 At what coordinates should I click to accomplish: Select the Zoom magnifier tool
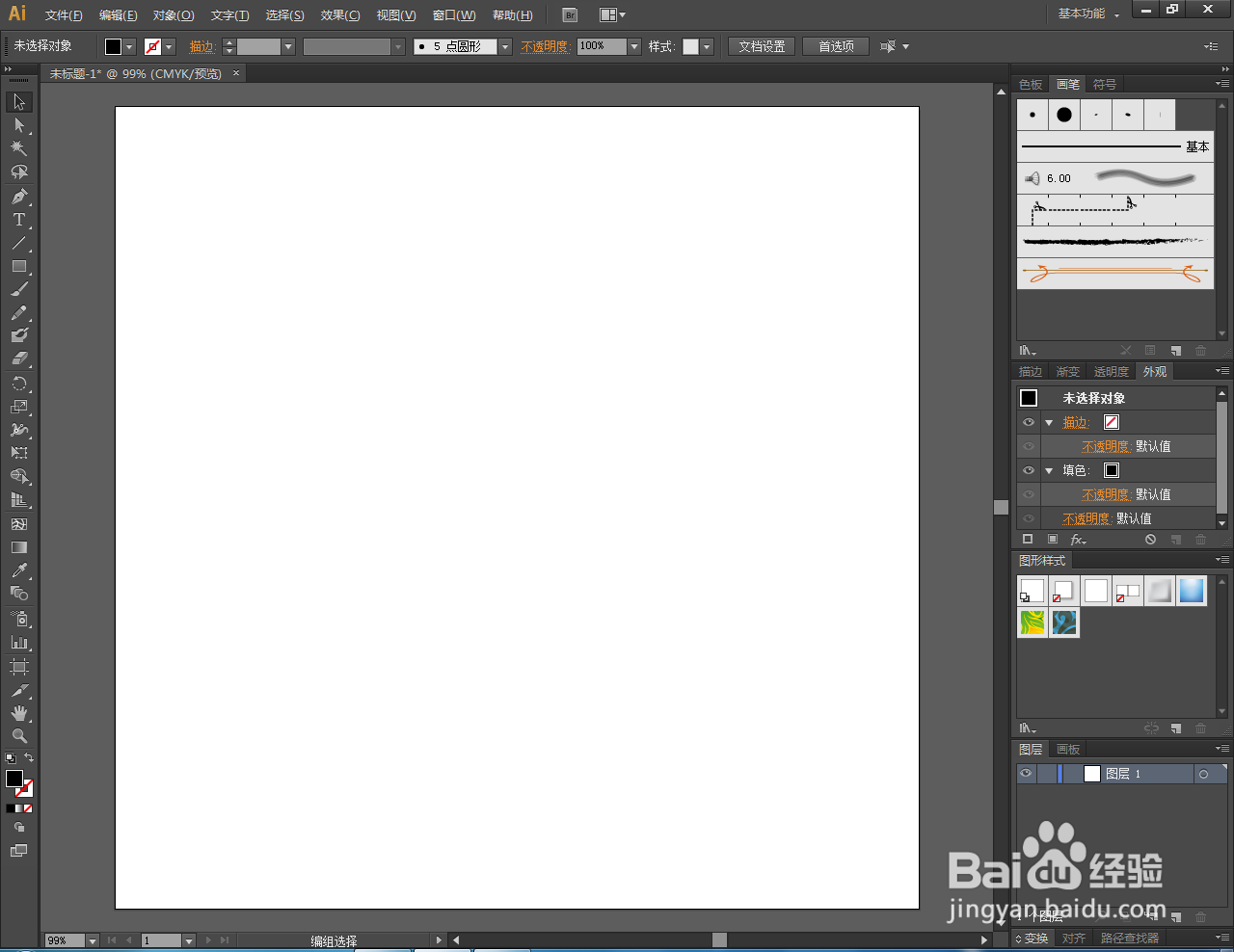[x=19, y=736]
